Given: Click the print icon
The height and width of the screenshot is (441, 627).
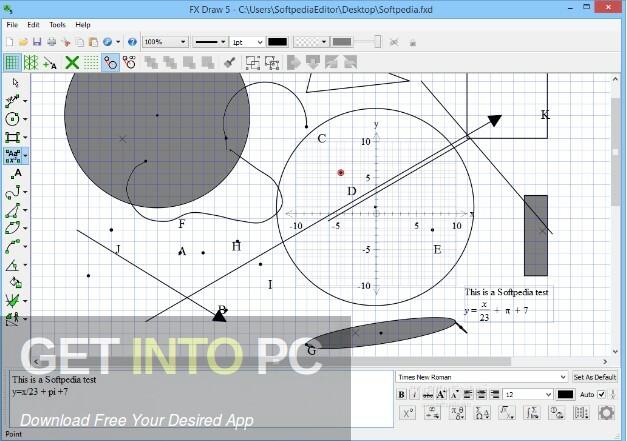Looking at the screenshot, I should [52, 42].
